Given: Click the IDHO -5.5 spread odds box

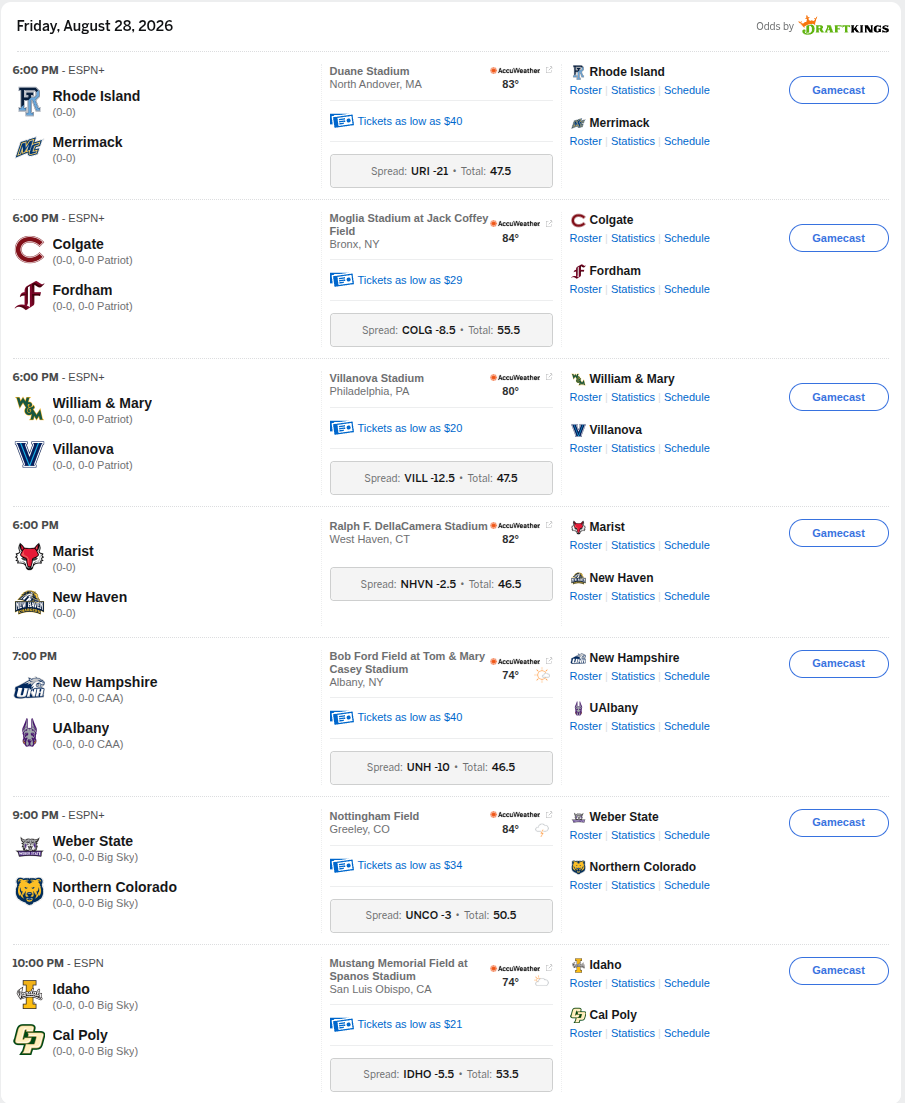Looking at the screenshot, I should click(x=441, y=1075).
